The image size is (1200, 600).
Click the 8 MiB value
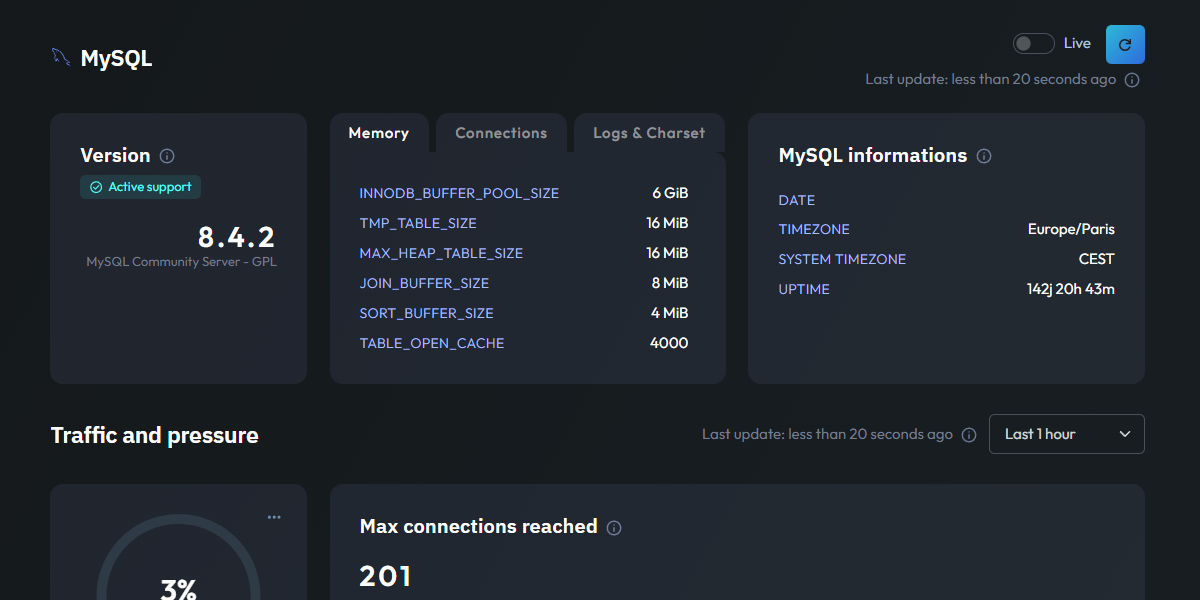pos(670,283)
